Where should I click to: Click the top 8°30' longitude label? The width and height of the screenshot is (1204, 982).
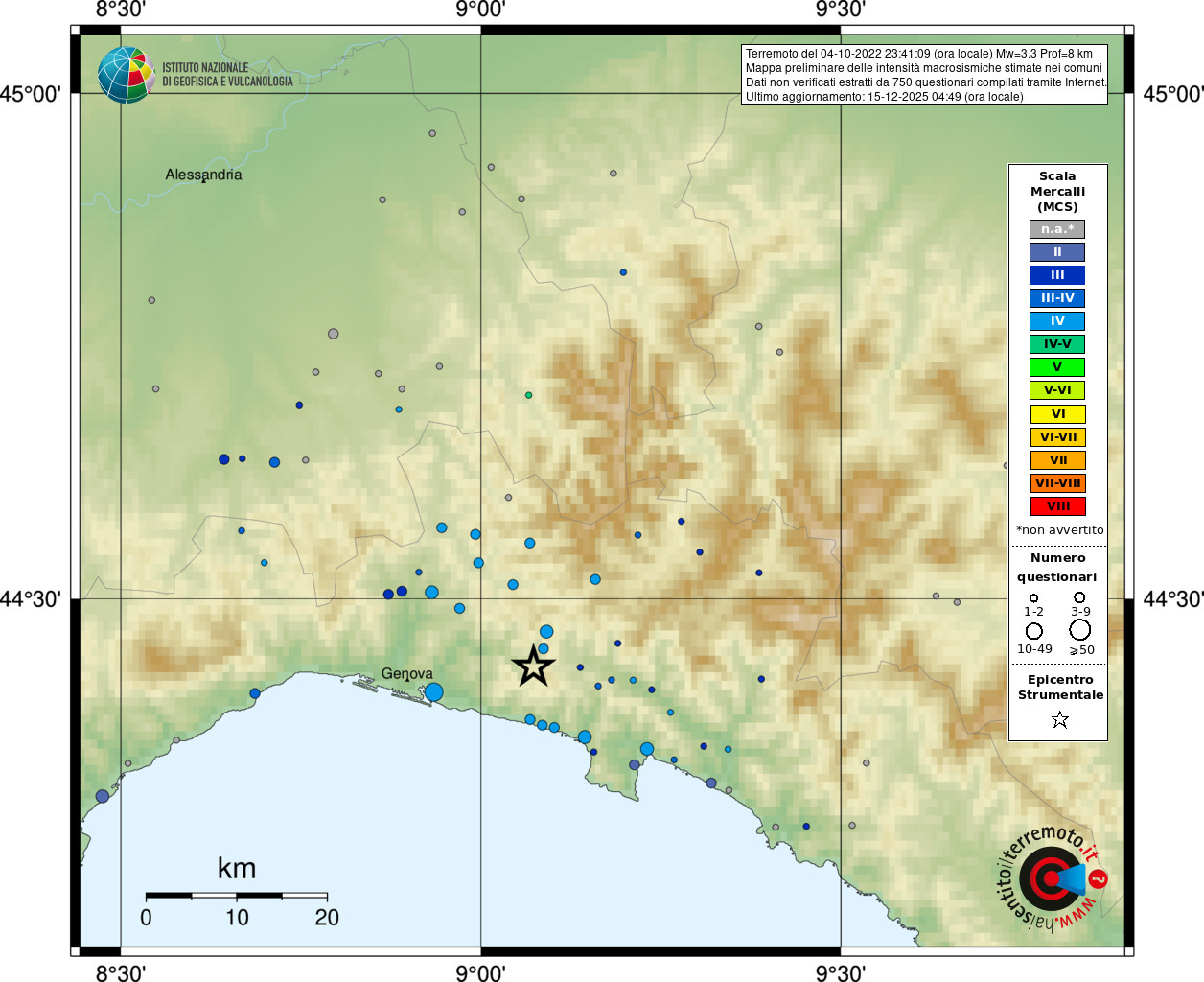point(120,10)
